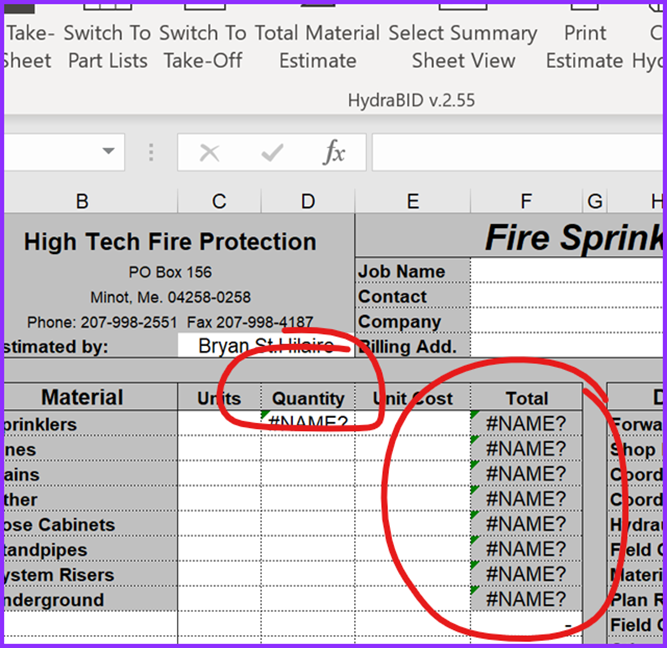Click the formula bar cancel X icon
This screenshot has width=667, height=648.
coord(210,153)
